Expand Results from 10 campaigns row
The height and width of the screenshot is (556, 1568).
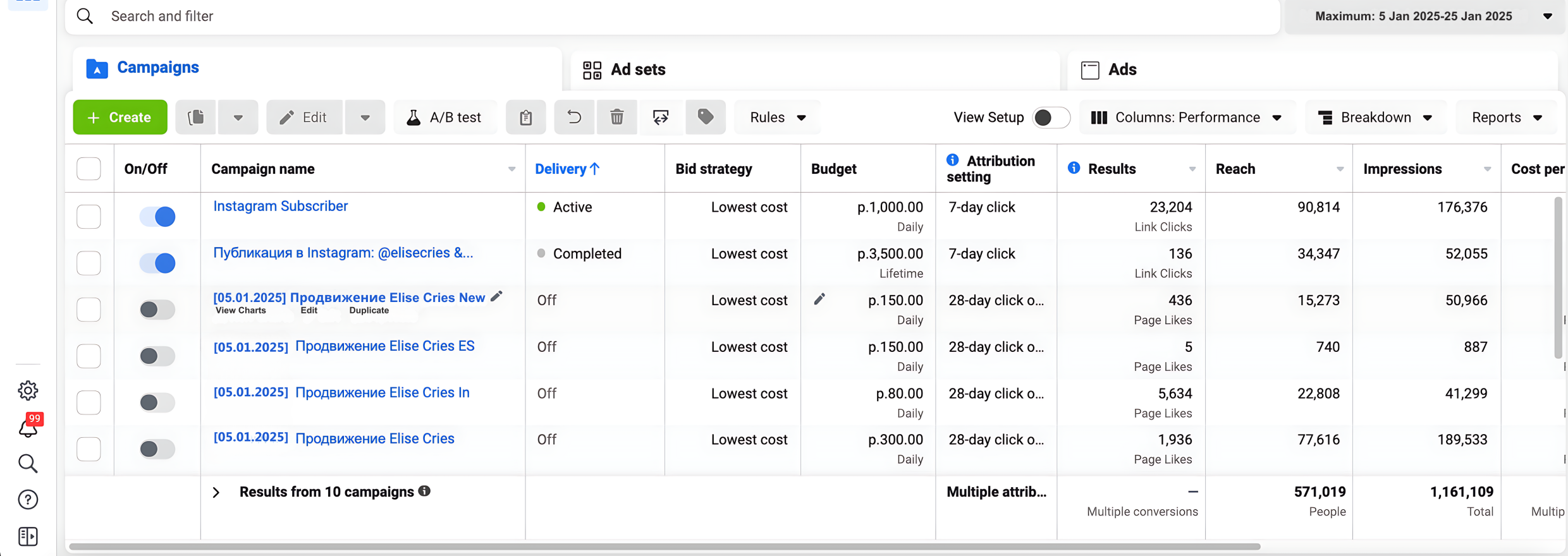[216, 492]
